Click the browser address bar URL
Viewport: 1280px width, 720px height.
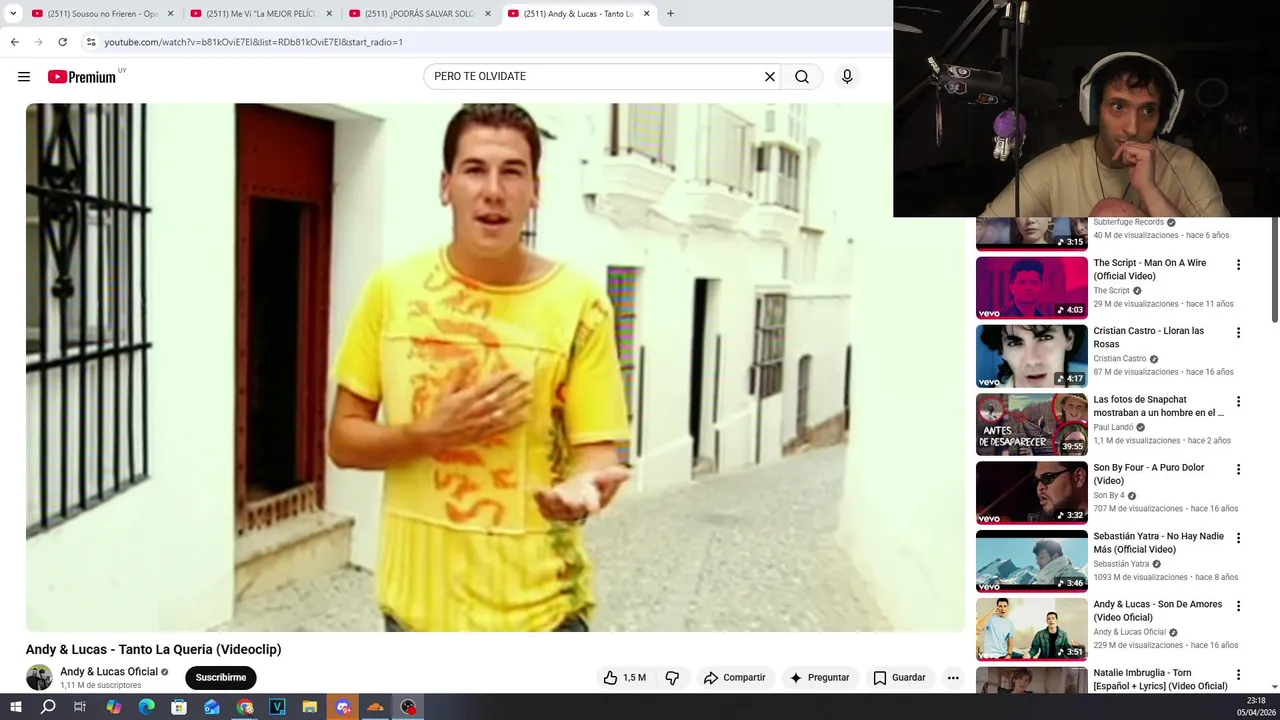click(x=254, y=42)
